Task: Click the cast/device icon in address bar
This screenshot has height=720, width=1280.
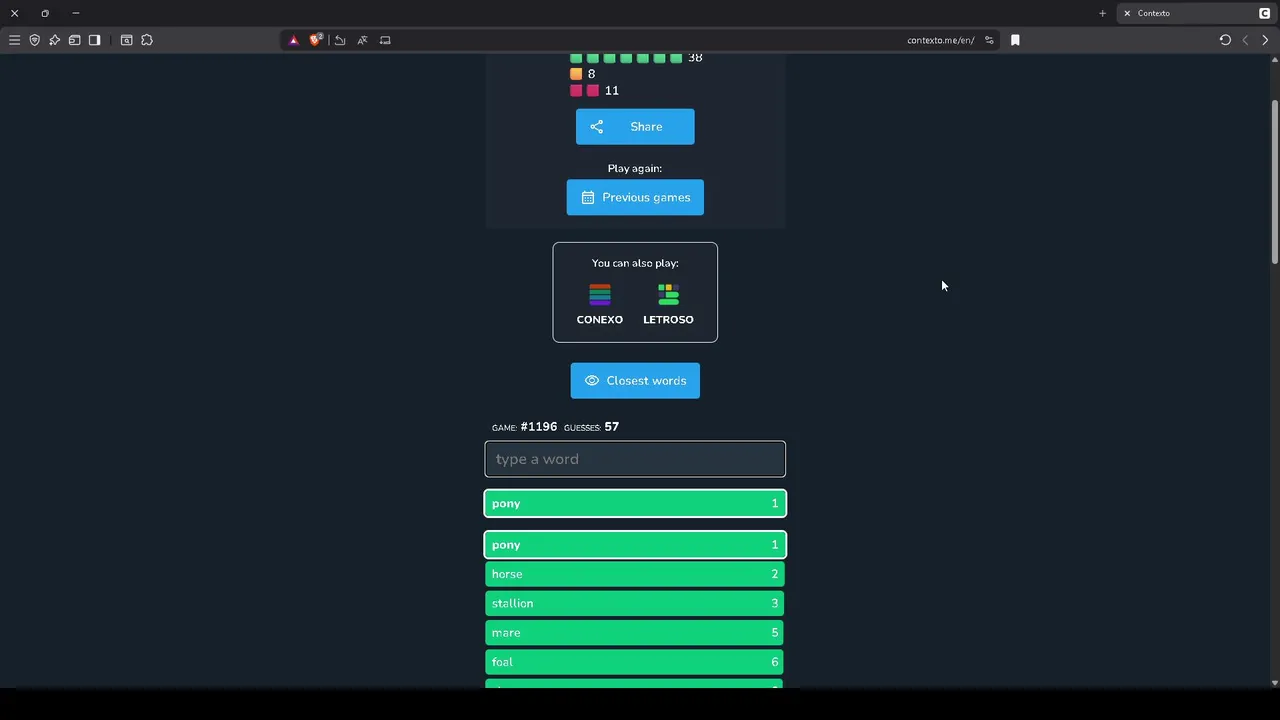Action: (x=385, y=40)
